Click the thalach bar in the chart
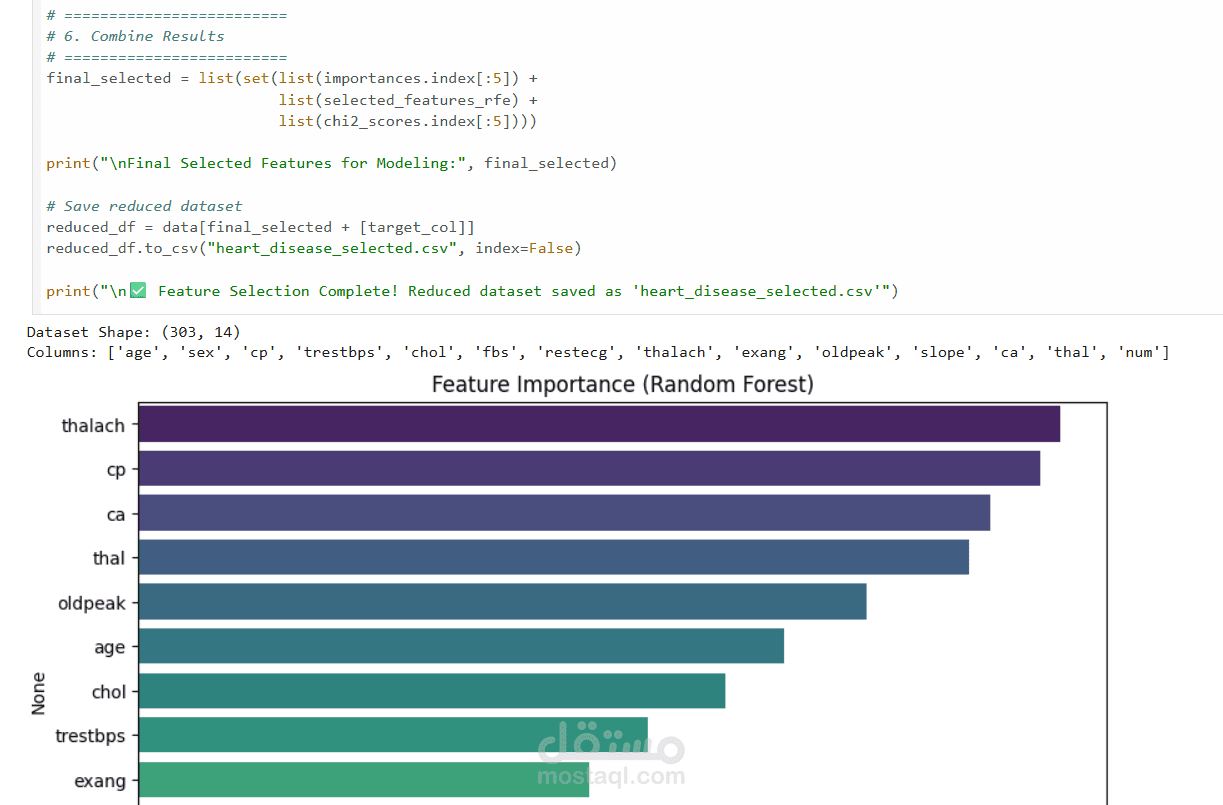 click(598, 424)
